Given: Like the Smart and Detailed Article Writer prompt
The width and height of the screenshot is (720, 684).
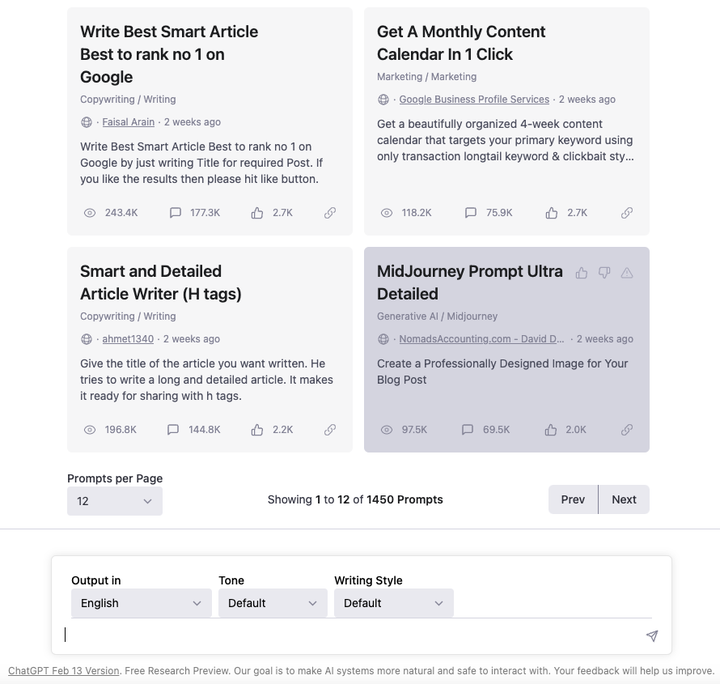Looking at the screenshot, I should 257,430.
